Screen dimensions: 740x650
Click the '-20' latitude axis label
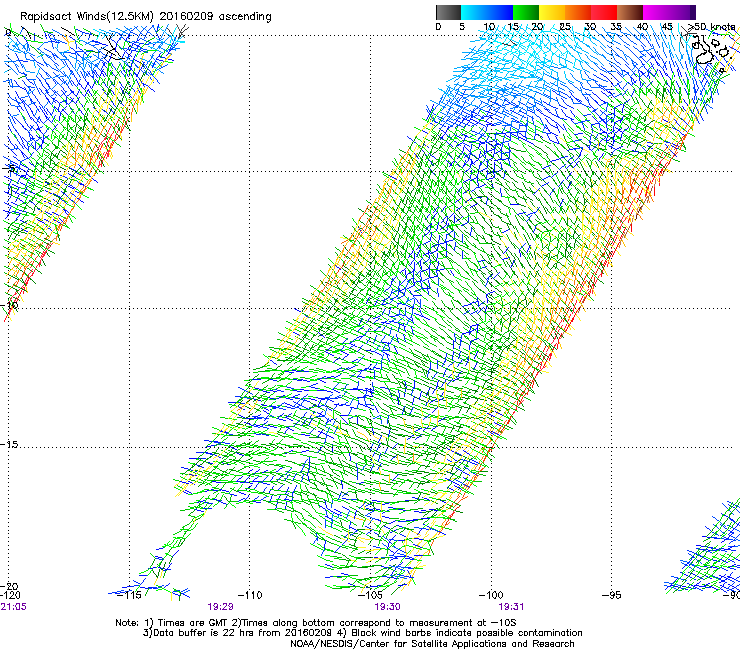[9, 586]
